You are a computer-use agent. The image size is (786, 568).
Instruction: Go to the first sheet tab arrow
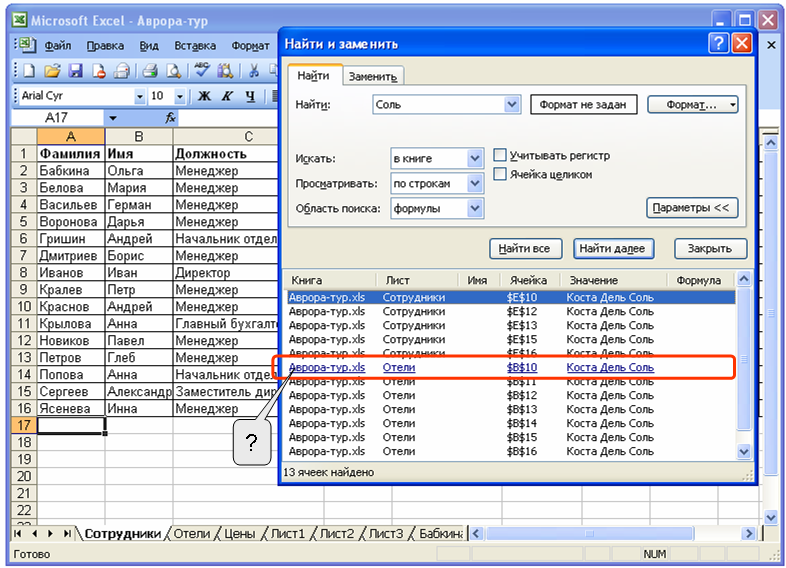18,533
